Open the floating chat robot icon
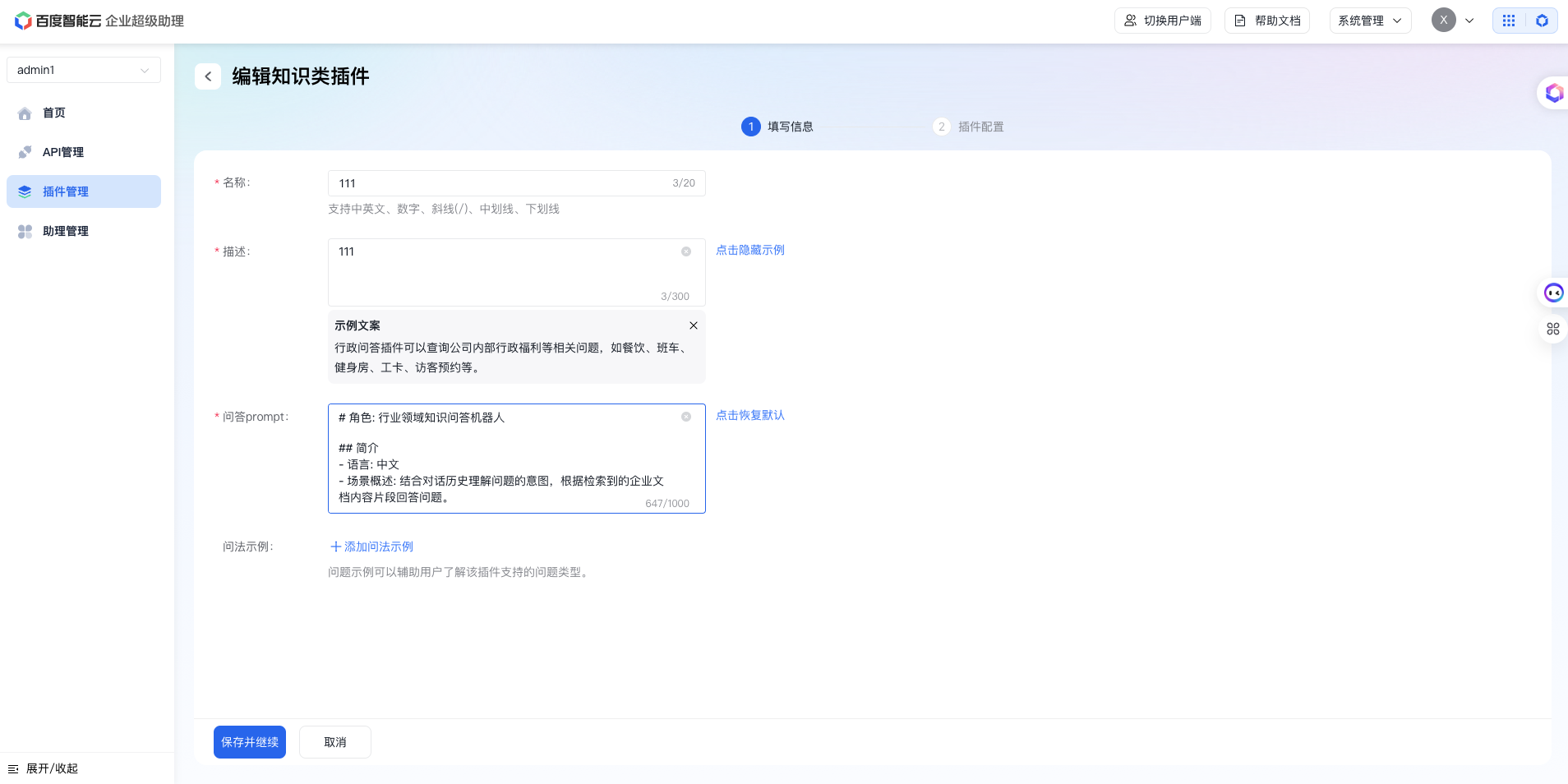The image size is (1568, 784). (x=1553, y=293)
